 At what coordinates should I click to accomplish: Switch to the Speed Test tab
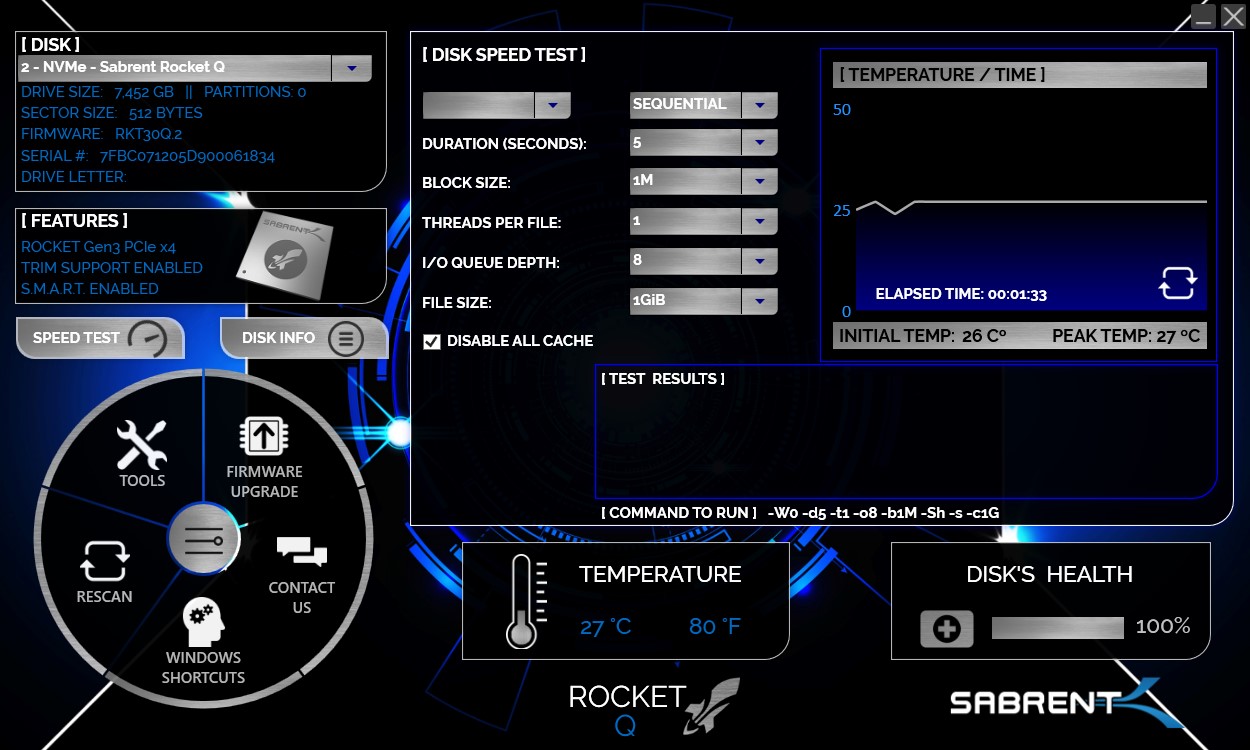coord(100,338)
